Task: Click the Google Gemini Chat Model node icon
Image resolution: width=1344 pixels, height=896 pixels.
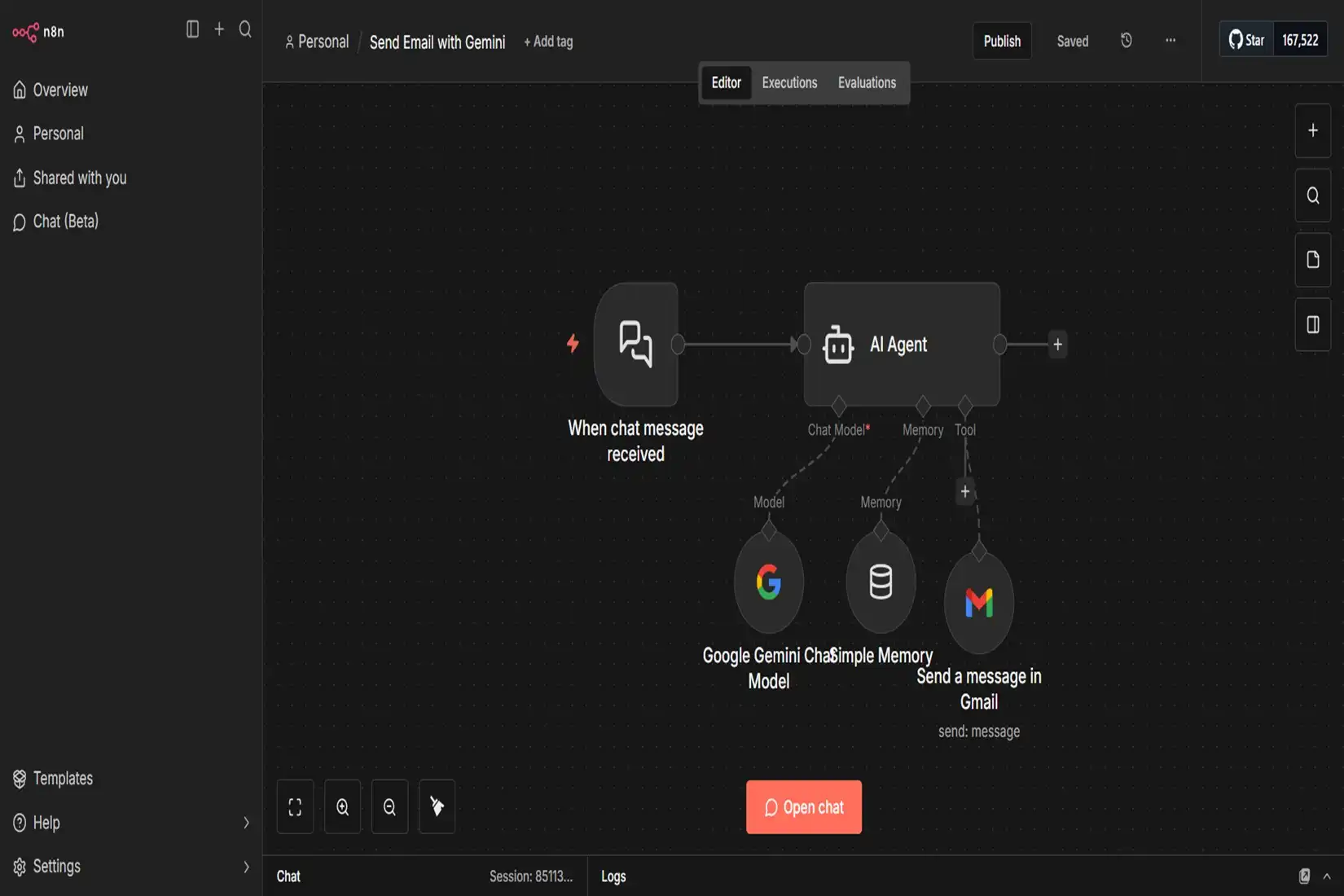Action: coord(768,582)
